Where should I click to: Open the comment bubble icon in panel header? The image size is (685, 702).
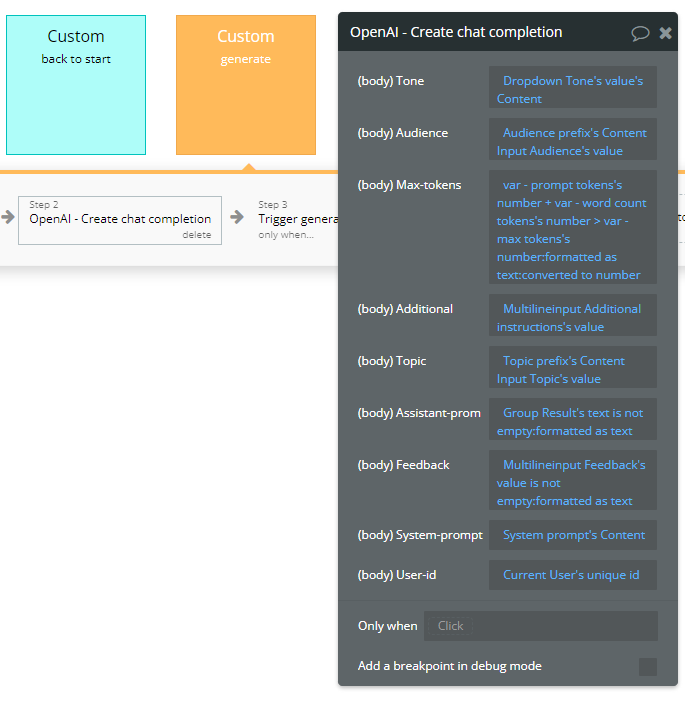tap(640, 33)
